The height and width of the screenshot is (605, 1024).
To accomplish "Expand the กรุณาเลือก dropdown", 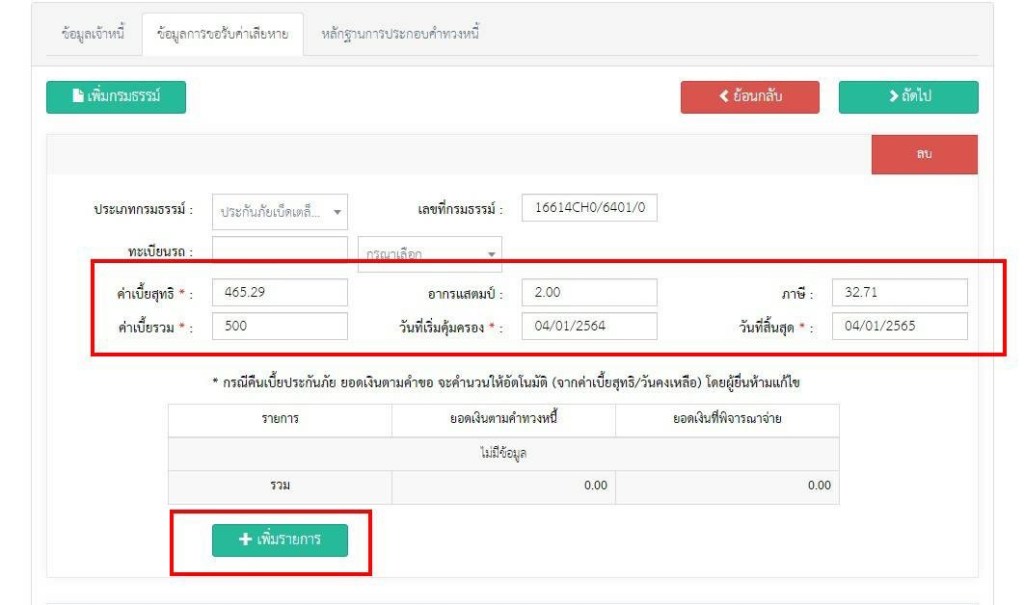I will pyautogui.click(x=429, y=254).
